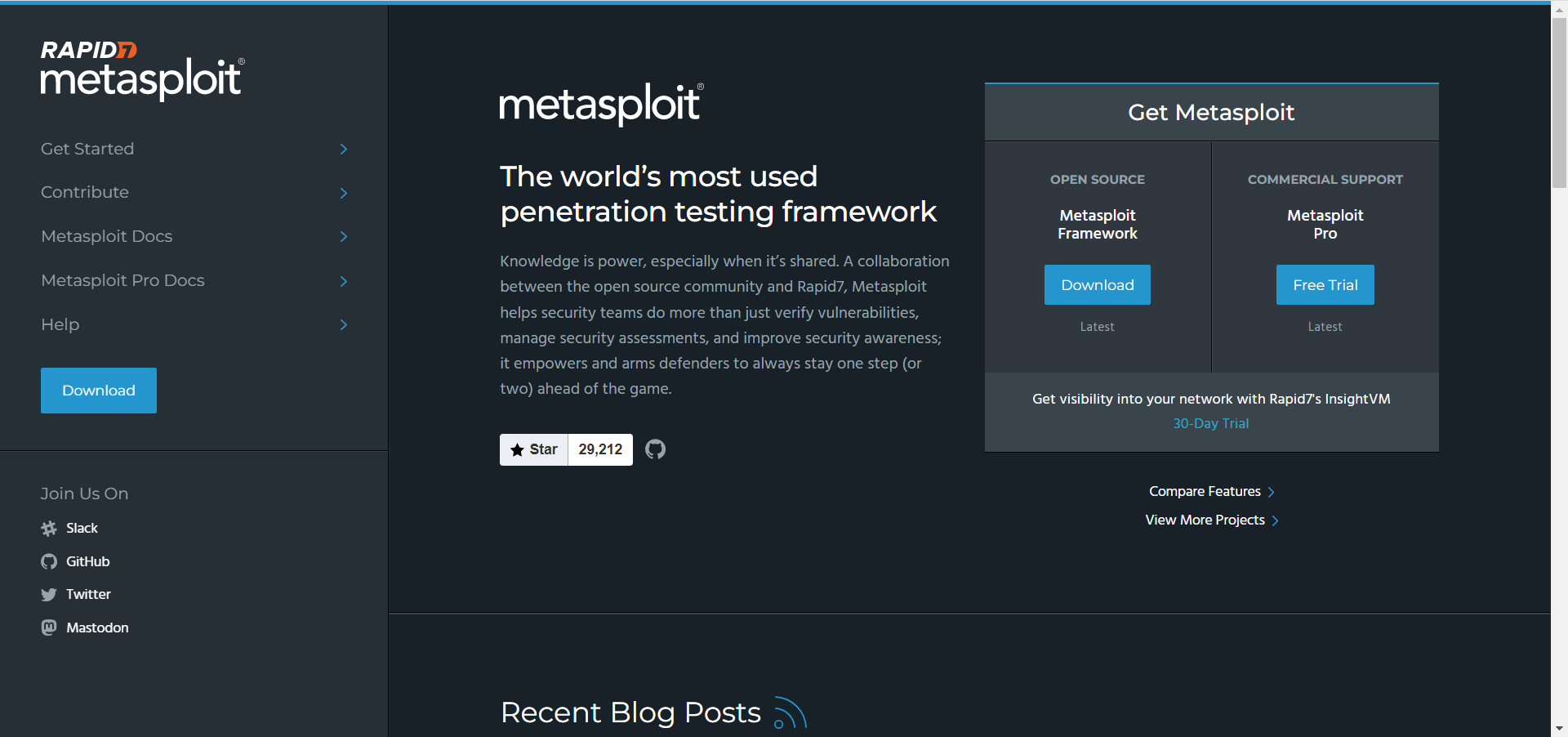
Task: Click the page vertical scrollbar thumb
Action: click(x=1559, y=102)
